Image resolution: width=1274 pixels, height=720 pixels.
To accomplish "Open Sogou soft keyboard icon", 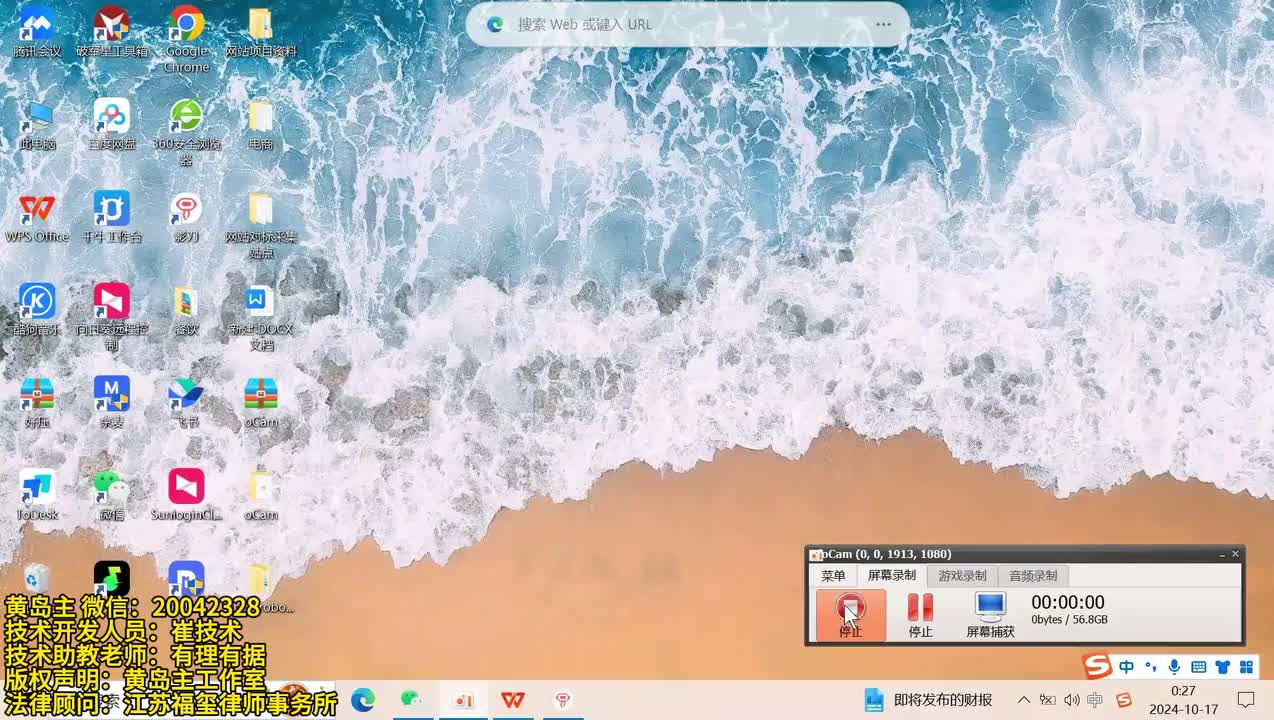I will (1198, 667).
